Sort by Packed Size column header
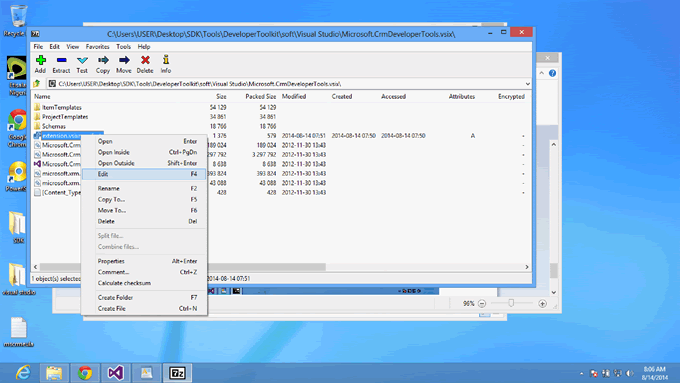680x383 pixels. (x=260, y=96)
